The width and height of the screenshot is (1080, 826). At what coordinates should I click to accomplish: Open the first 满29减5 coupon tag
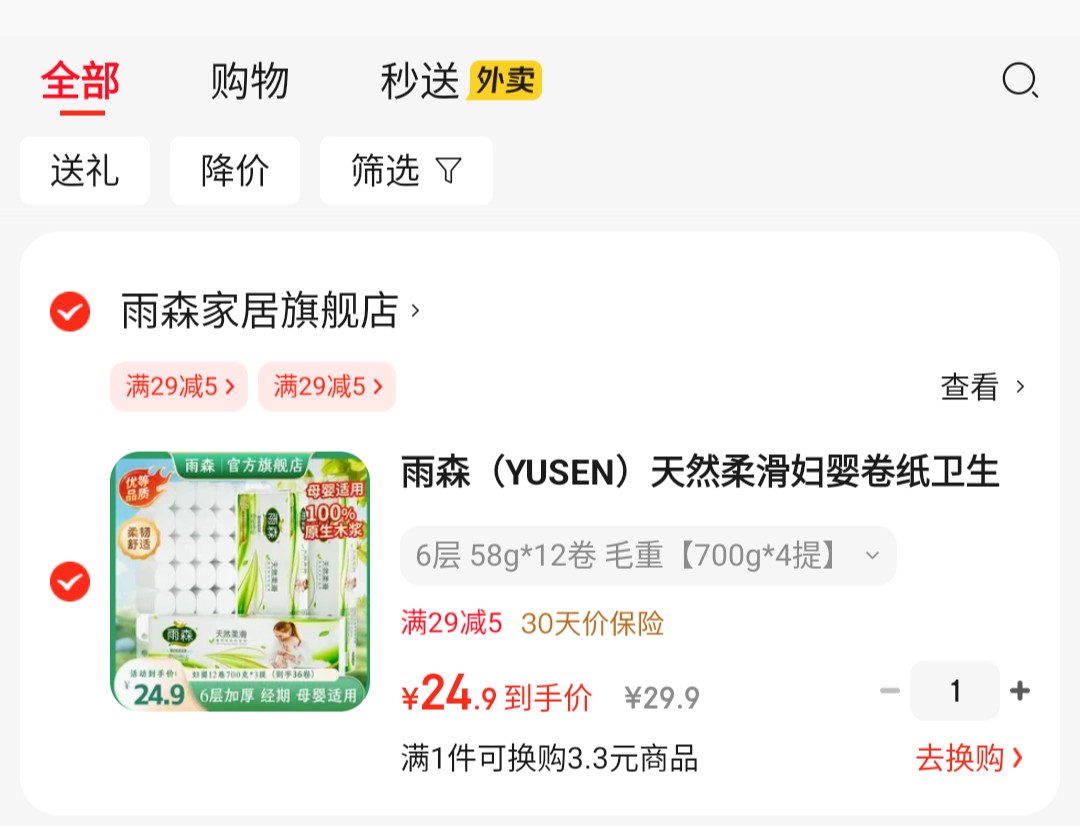pyautogui.click(x=179, y=386)
